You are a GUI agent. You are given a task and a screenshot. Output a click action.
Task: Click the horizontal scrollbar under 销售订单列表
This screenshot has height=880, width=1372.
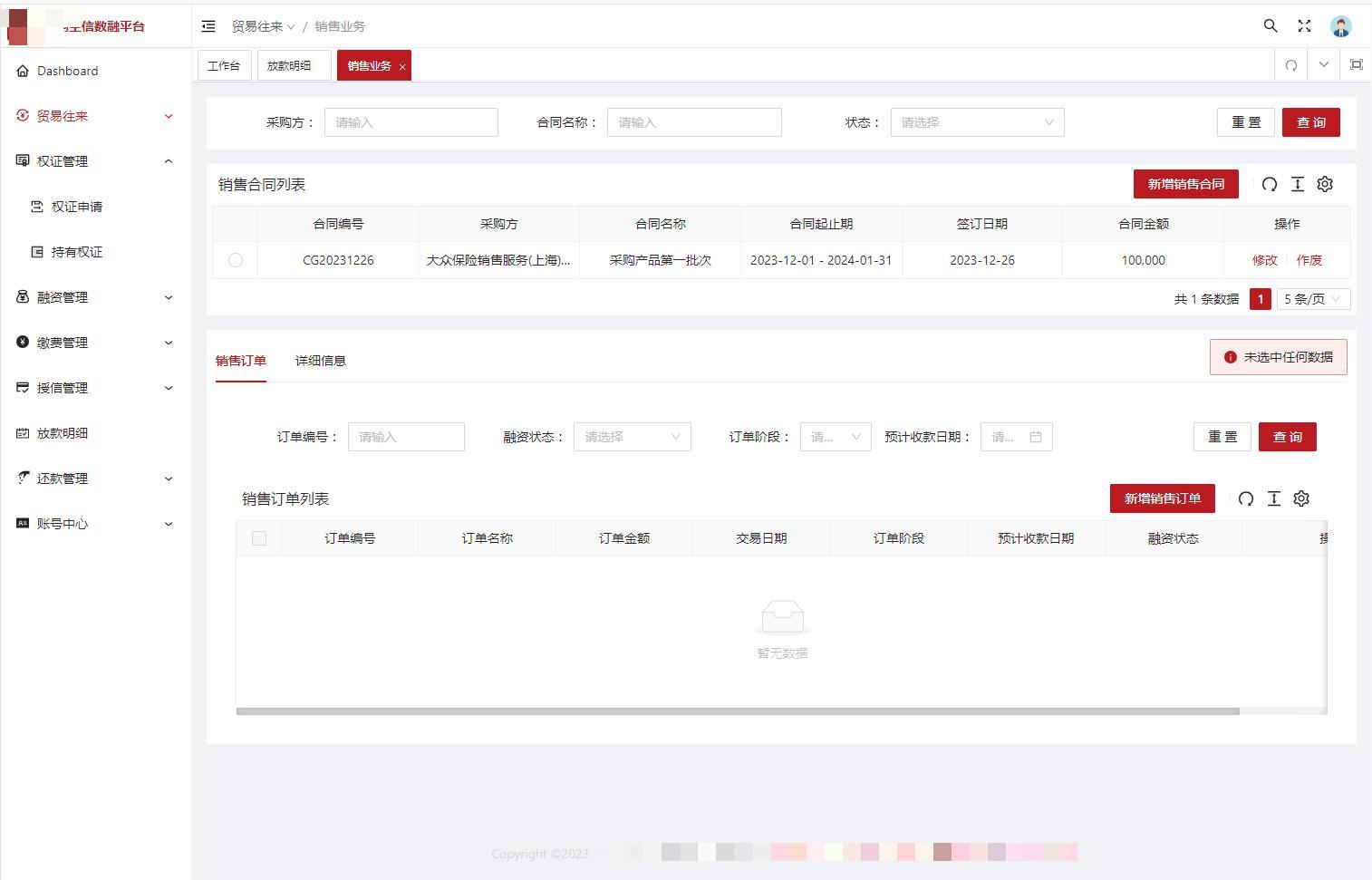click(x=737, y=711)
